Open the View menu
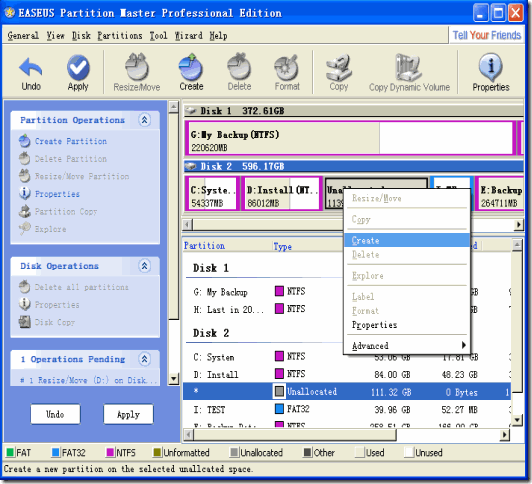Viewport: 532px width, 484px height. 55,36
